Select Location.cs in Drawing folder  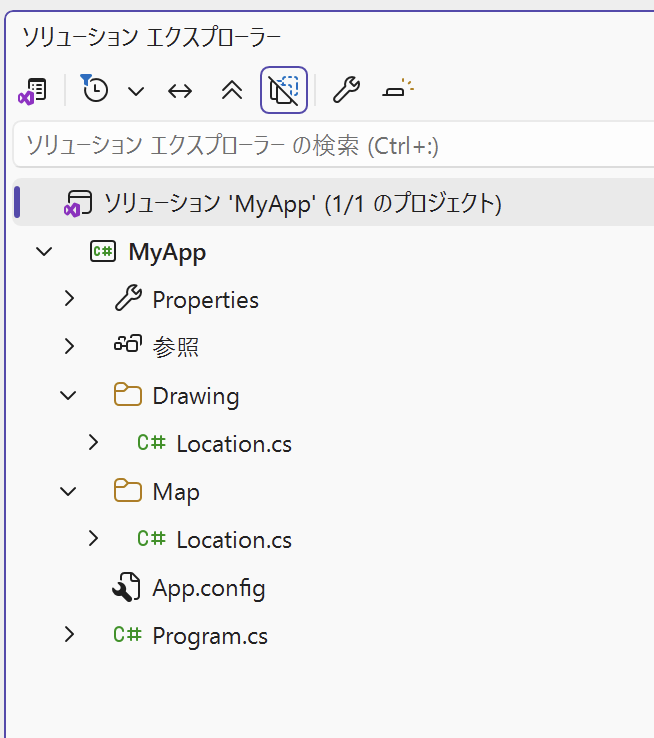click(234, 444)
